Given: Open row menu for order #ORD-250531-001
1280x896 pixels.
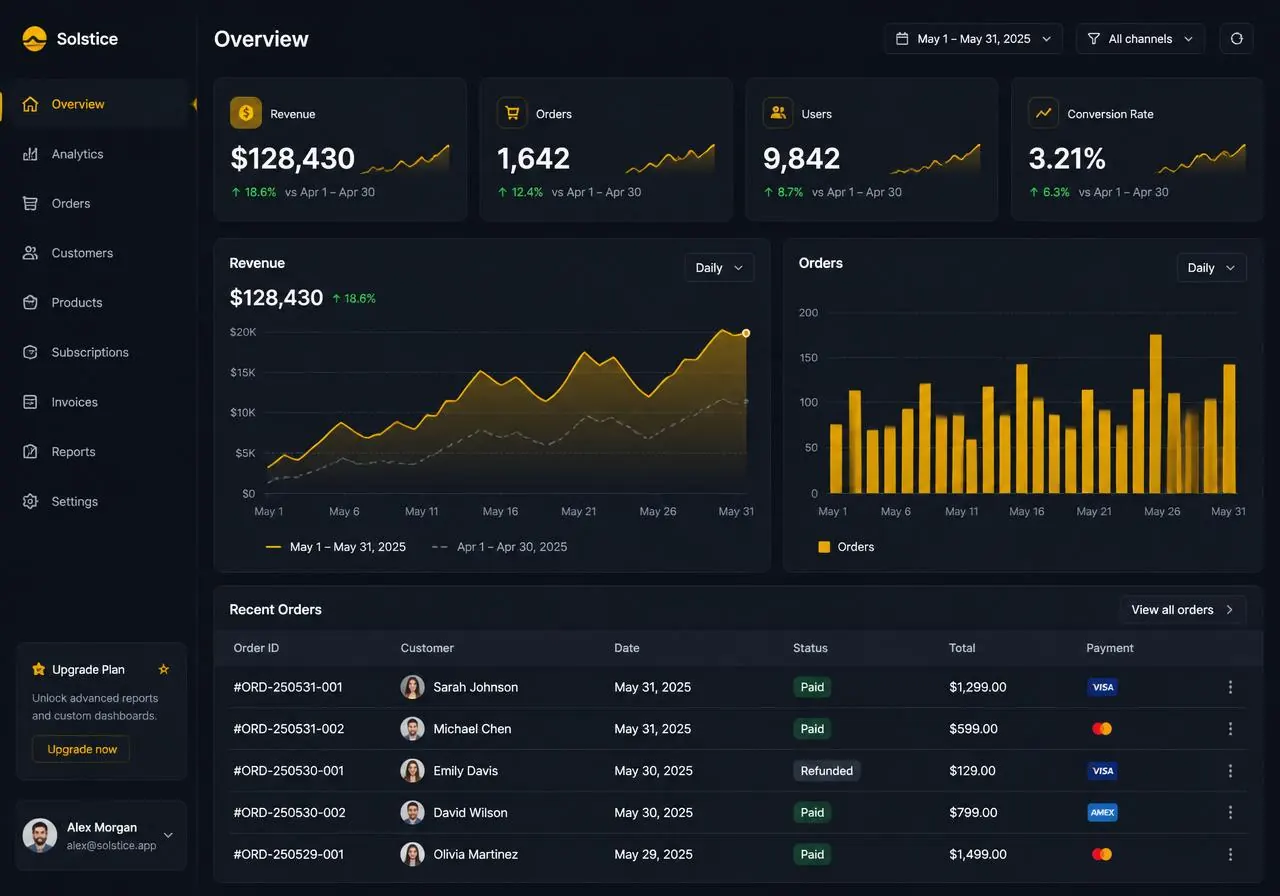Looking at the screenshot, I should (x=1230, y=687).
